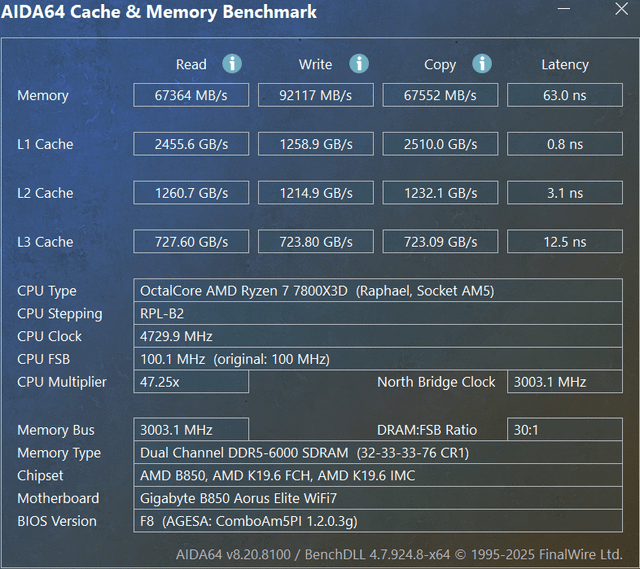The width and height of the screenshot is (640, 569).
Task: Click the Read info icon
Action: (x=232, y=64)
